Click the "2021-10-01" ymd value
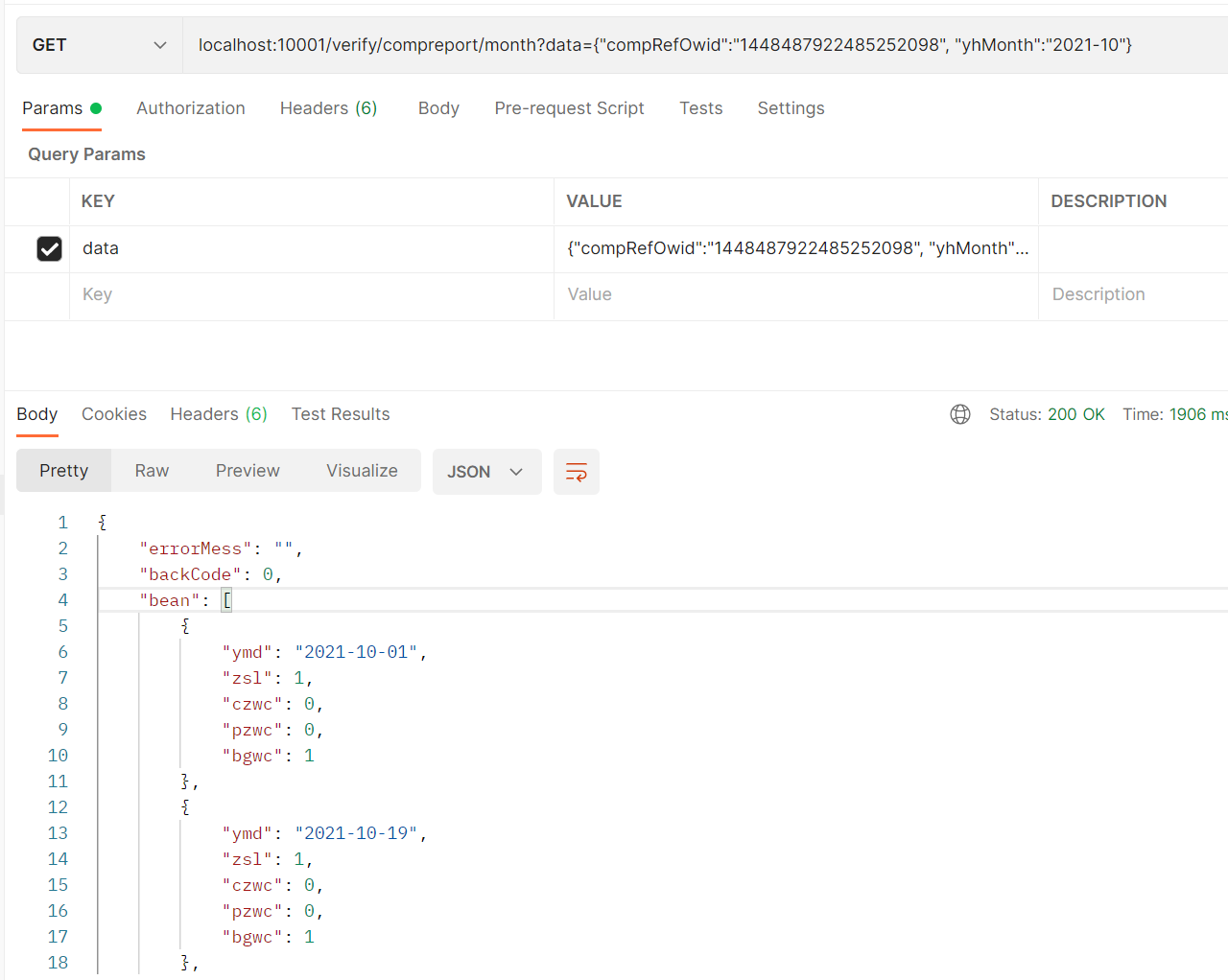 click(x=357, y=652)
